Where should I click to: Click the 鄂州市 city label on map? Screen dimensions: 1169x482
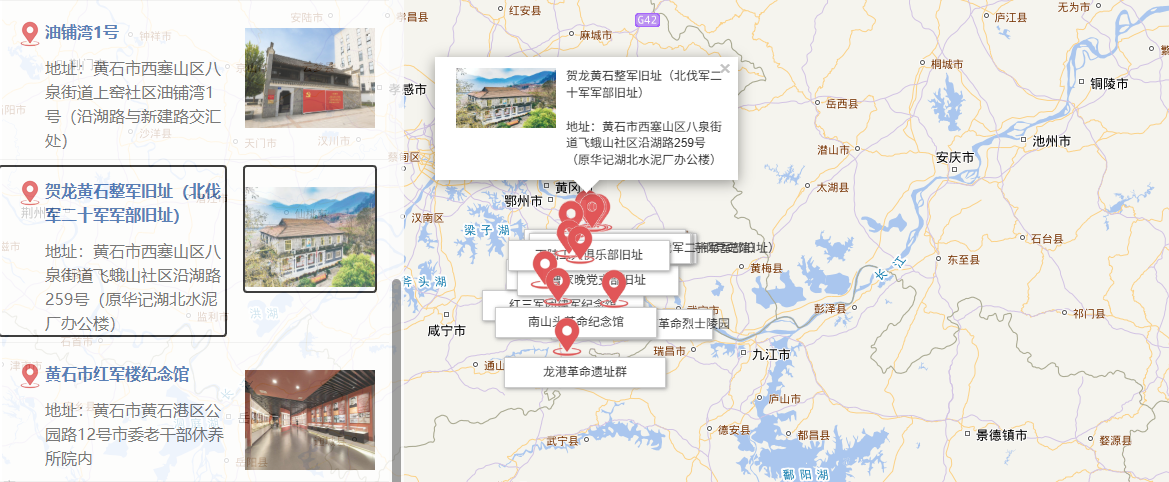tap(523, 200)
